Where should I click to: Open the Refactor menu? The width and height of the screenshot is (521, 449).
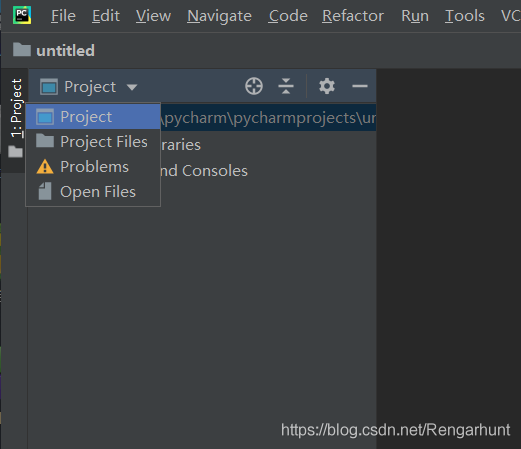353,16
